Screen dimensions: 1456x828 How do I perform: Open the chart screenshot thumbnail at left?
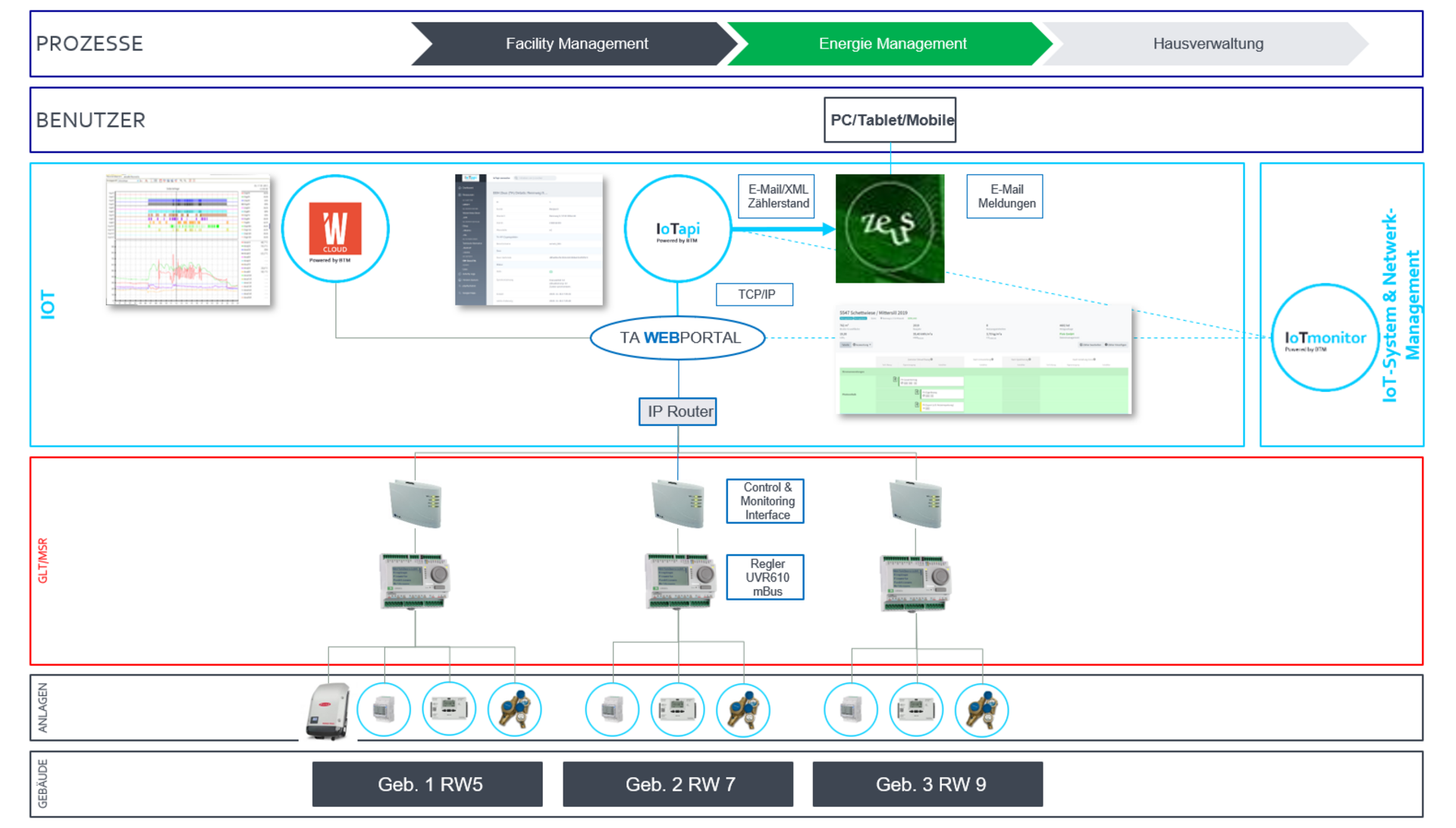188,240
